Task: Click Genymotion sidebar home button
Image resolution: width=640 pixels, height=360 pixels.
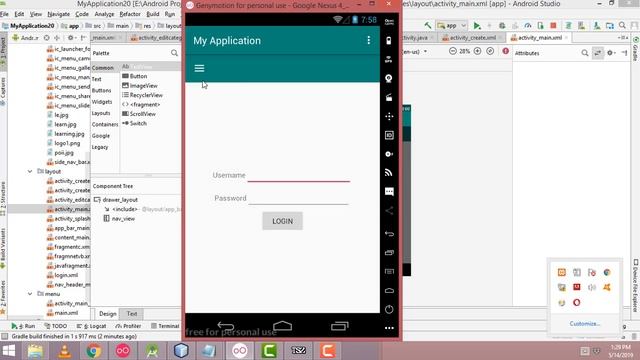Action: [389, 290]
